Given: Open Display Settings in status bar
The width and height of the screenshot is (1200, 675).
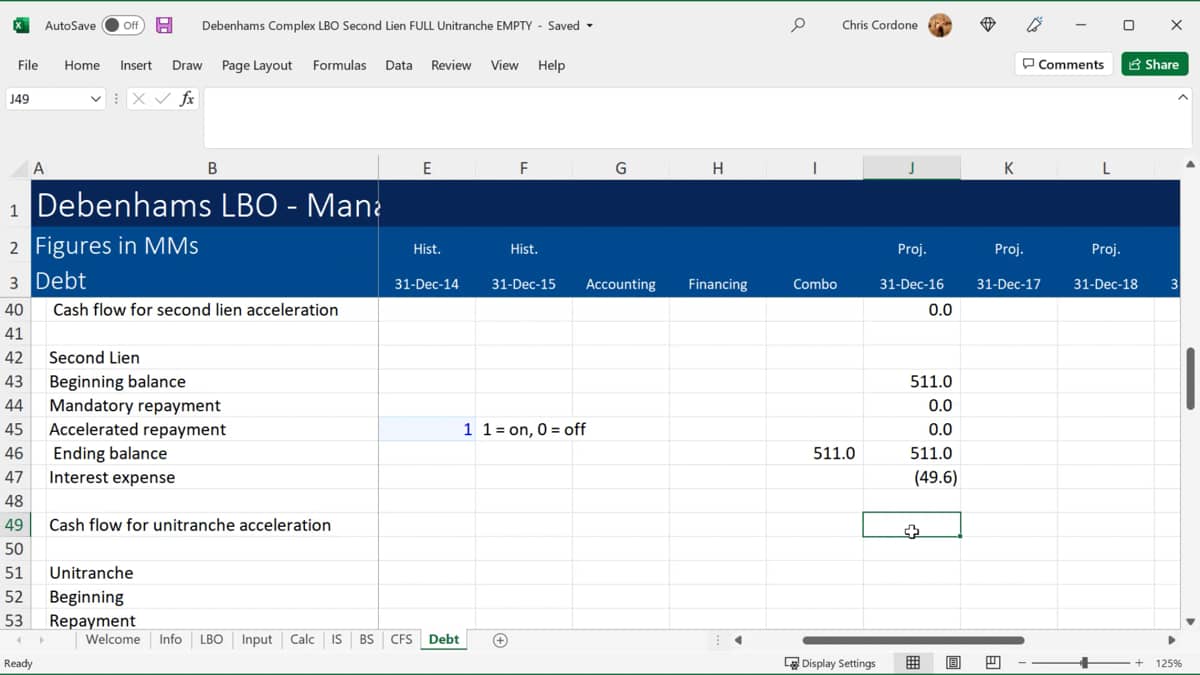Looking at the screenshot, I should click(830, 663).
